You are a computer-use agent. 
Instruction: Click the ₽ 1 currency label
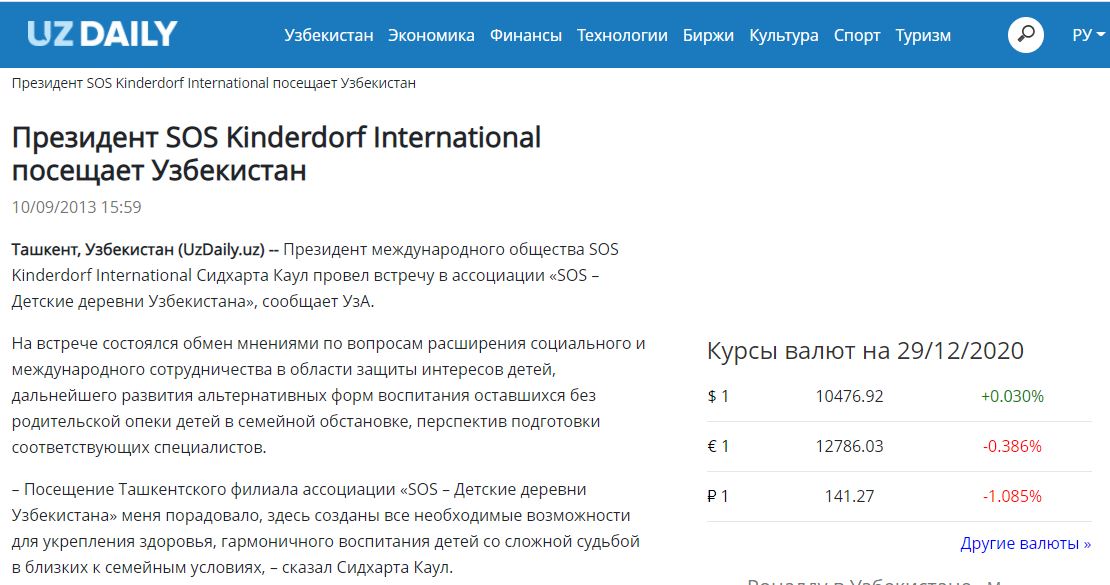(x=718, y=496)
